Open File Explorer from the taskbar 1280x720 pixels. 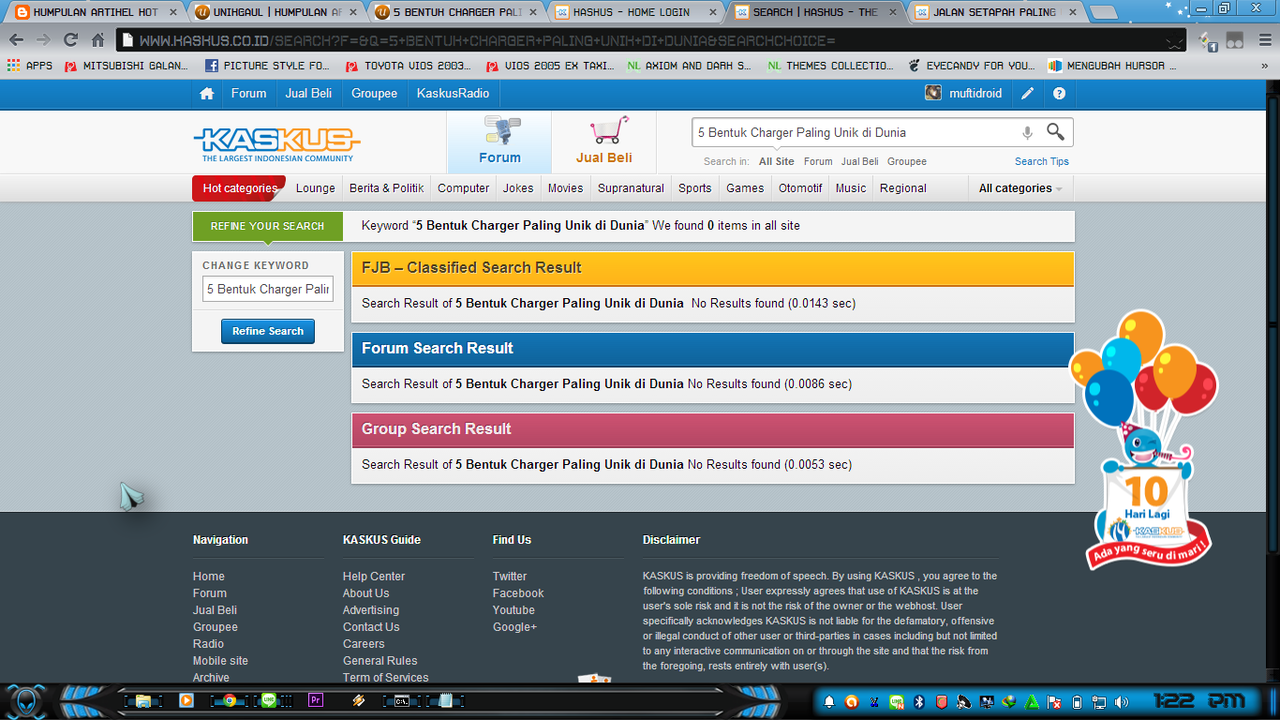click(142, 701)
